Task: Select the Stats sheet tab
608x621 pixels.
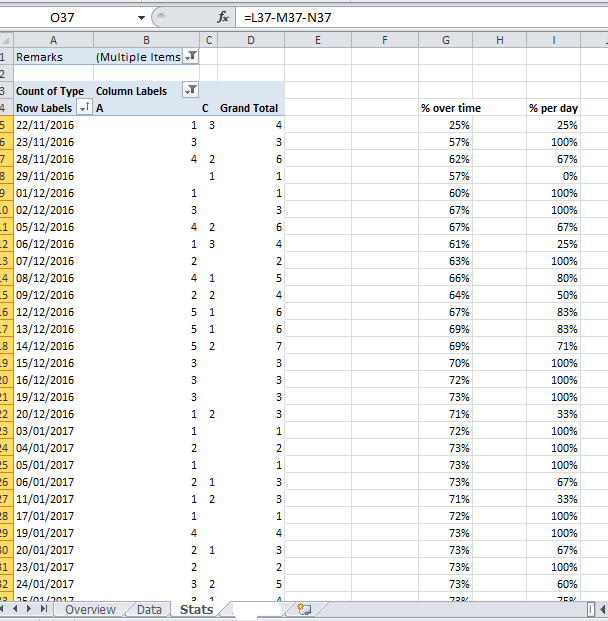Action: point(196,610)
